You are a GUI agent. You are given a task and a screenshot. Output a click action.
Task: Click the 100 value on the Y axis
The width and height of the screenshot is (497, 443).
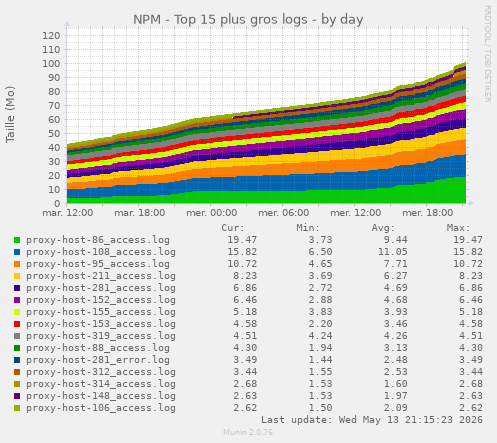click(x=51, y=64)
